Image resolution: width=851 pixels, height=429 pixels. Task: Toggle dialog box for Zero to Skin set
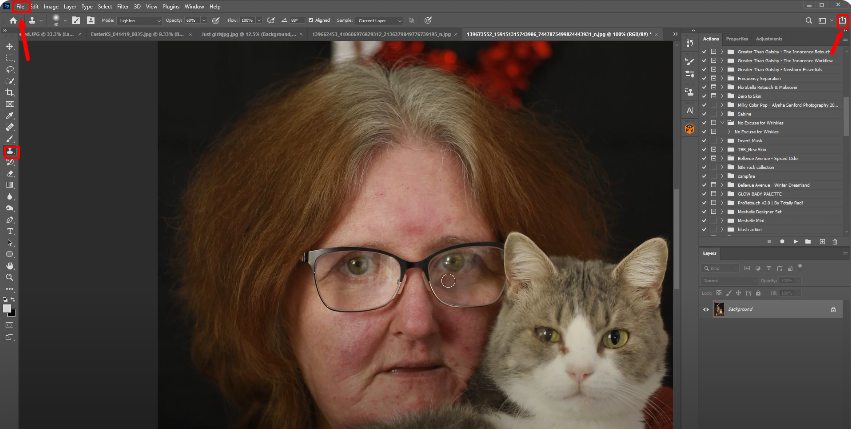pos(714,96)
